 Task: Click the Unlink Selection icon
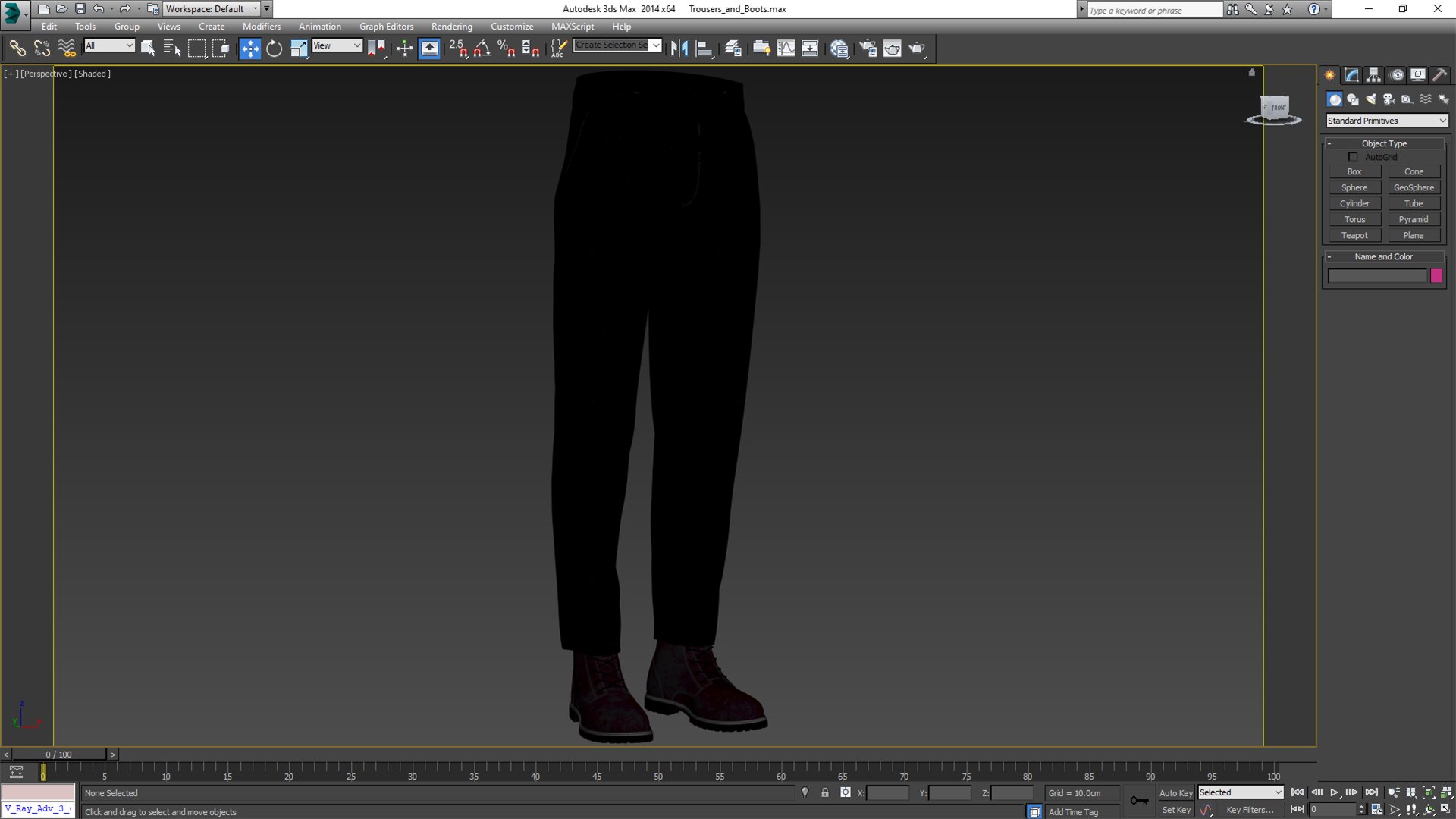point(42,49)
